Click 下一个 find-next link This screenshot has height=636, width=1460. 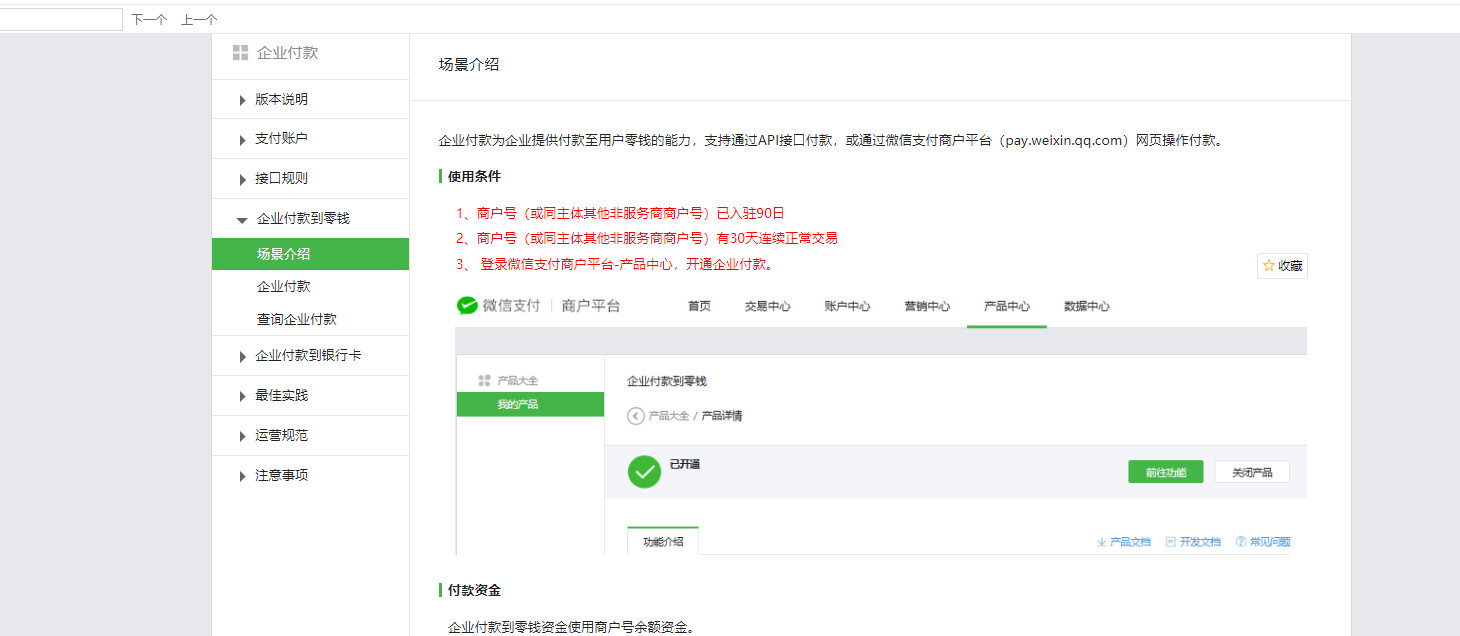coord(149,19)
